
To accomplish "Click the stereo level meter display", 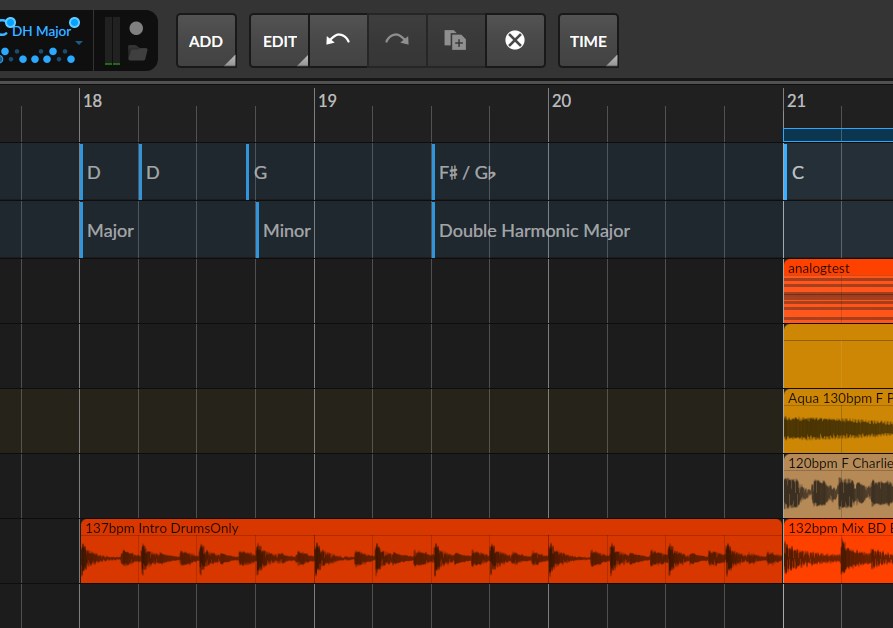I will [x=111, y=41].
